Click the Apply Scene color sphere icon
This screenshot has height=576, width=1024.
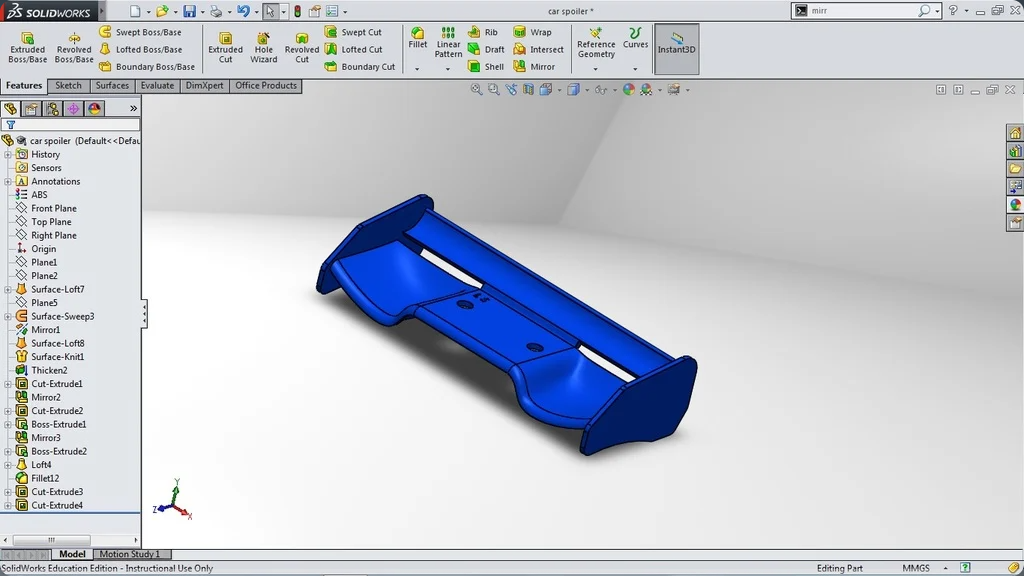pos(646,88)
